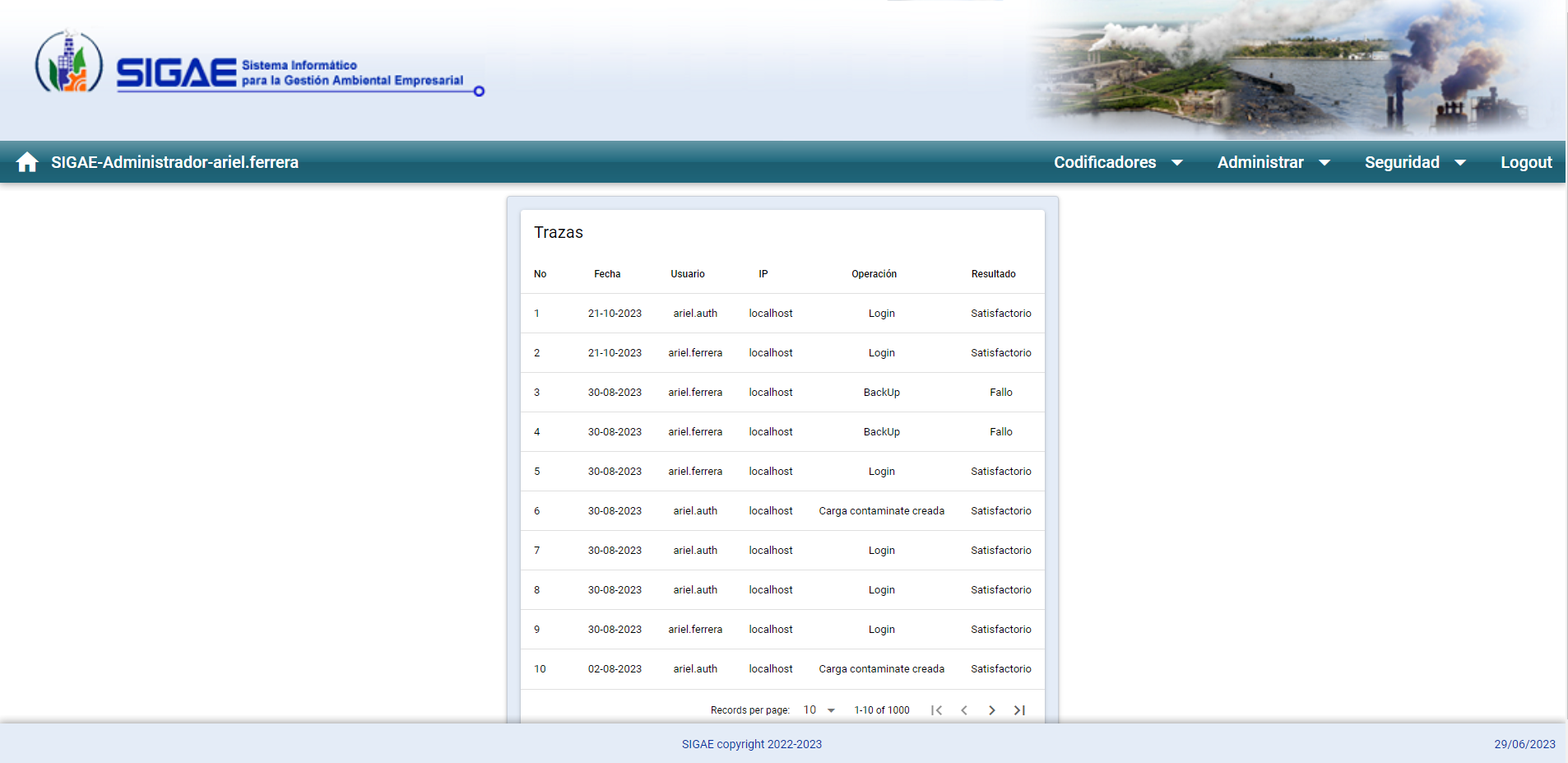Jump to the last page of records

coord(1019,710)
